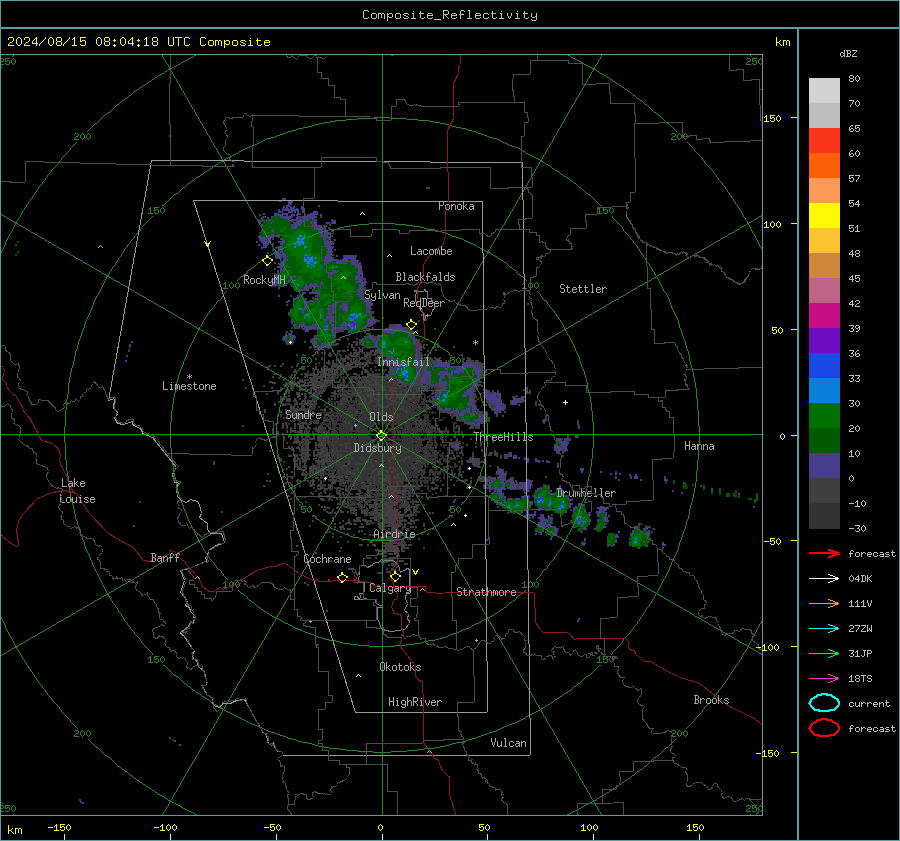Click the Banff label
The image size is (900, 841).
(165, 558)
